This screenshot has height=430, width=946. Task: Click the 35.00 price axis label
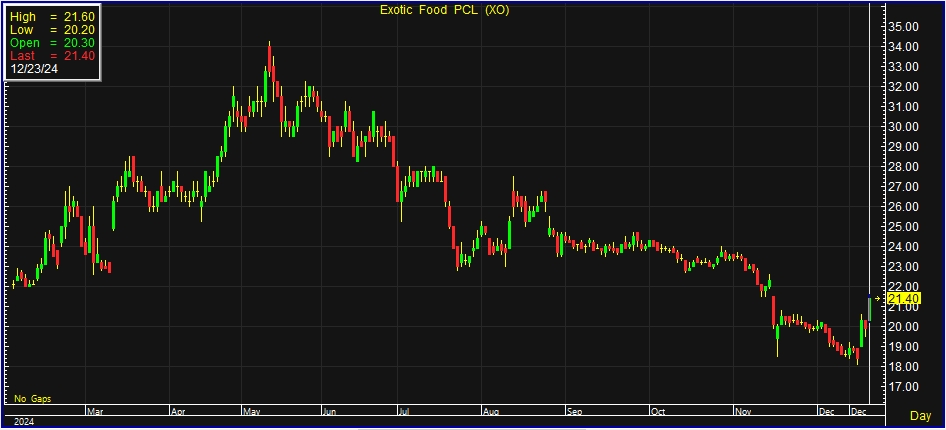tap(904, 26)
